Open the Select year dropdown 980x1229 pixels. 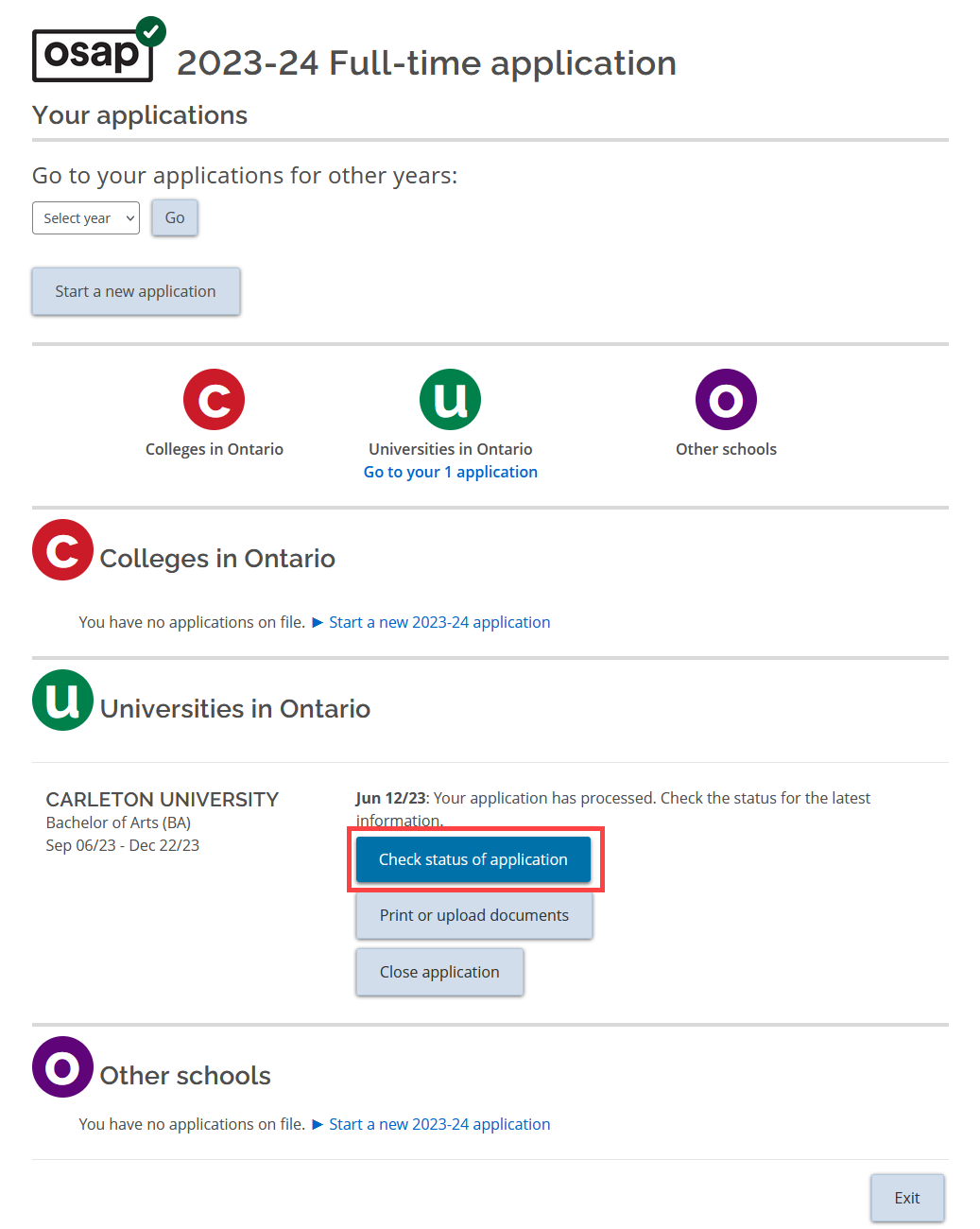point(85,217)
